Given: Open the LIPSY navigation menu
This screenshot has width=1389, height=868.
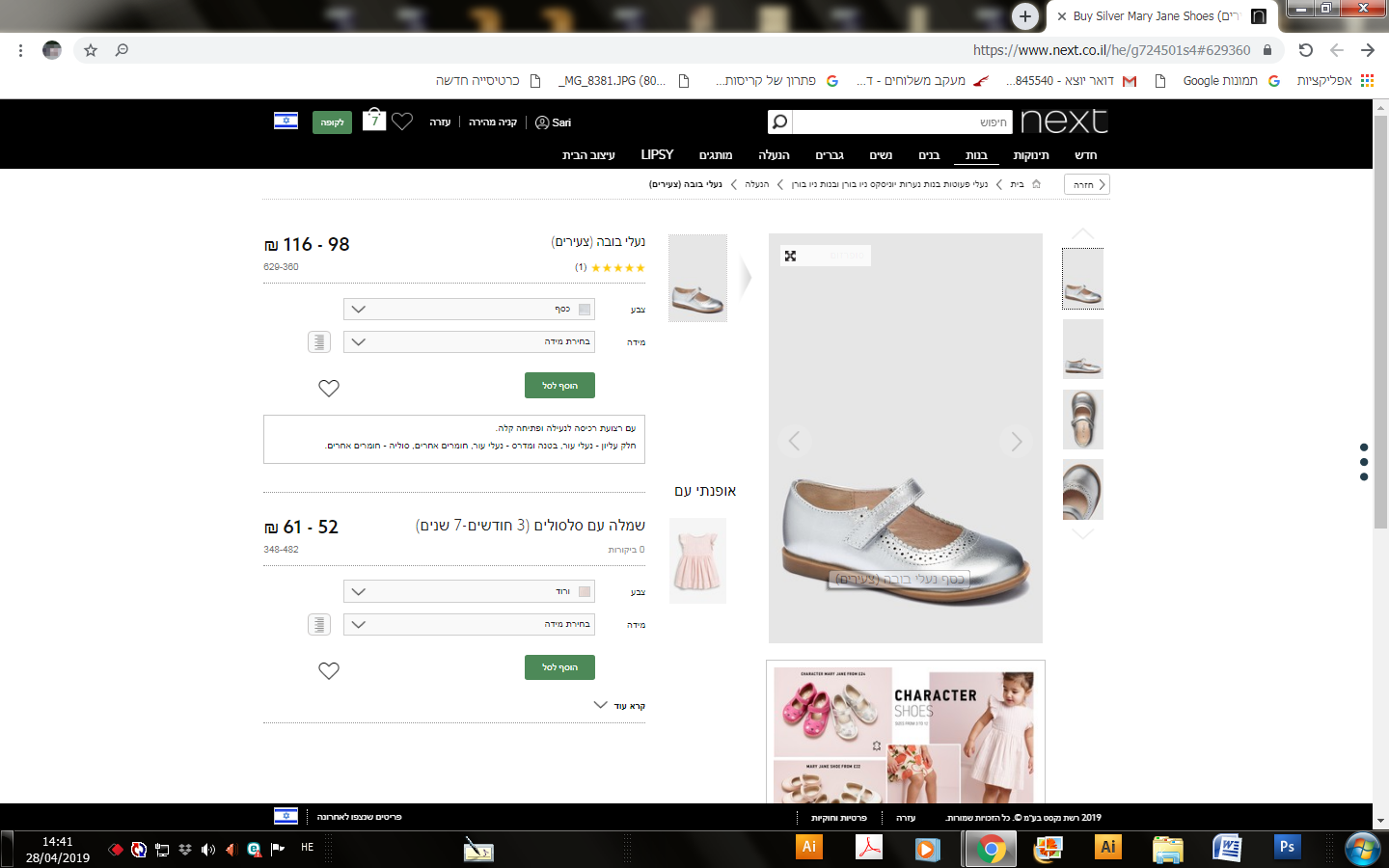Looking at the screenshot, I should pyautogui.click(x=657, y=154).
